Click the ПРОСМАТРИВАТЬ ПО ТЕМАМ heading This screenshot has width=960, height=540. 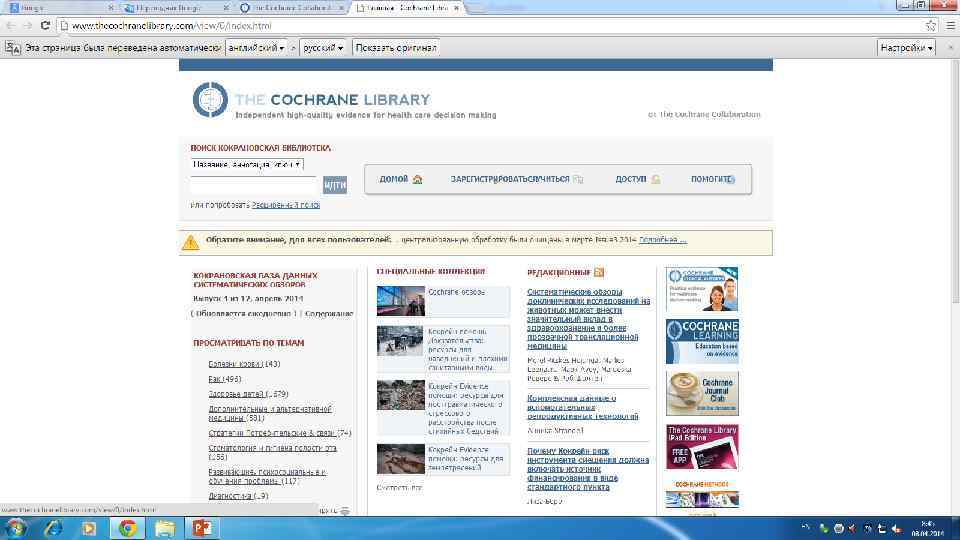pyautogui.click(x=249, y=343)
